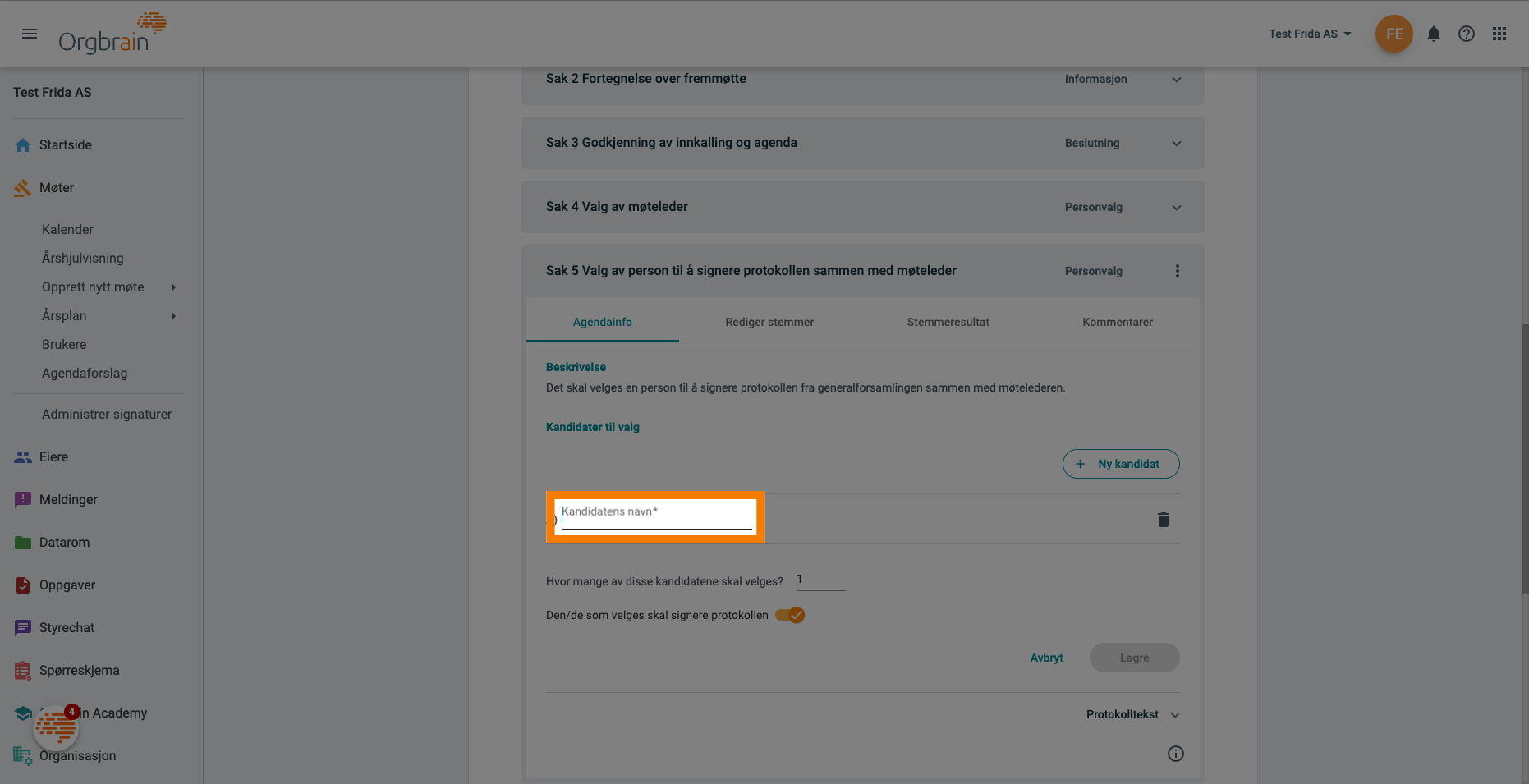Screen dimensions: 1529x784
Task: Click the Møter gavel icon
Action: point(23,188)
